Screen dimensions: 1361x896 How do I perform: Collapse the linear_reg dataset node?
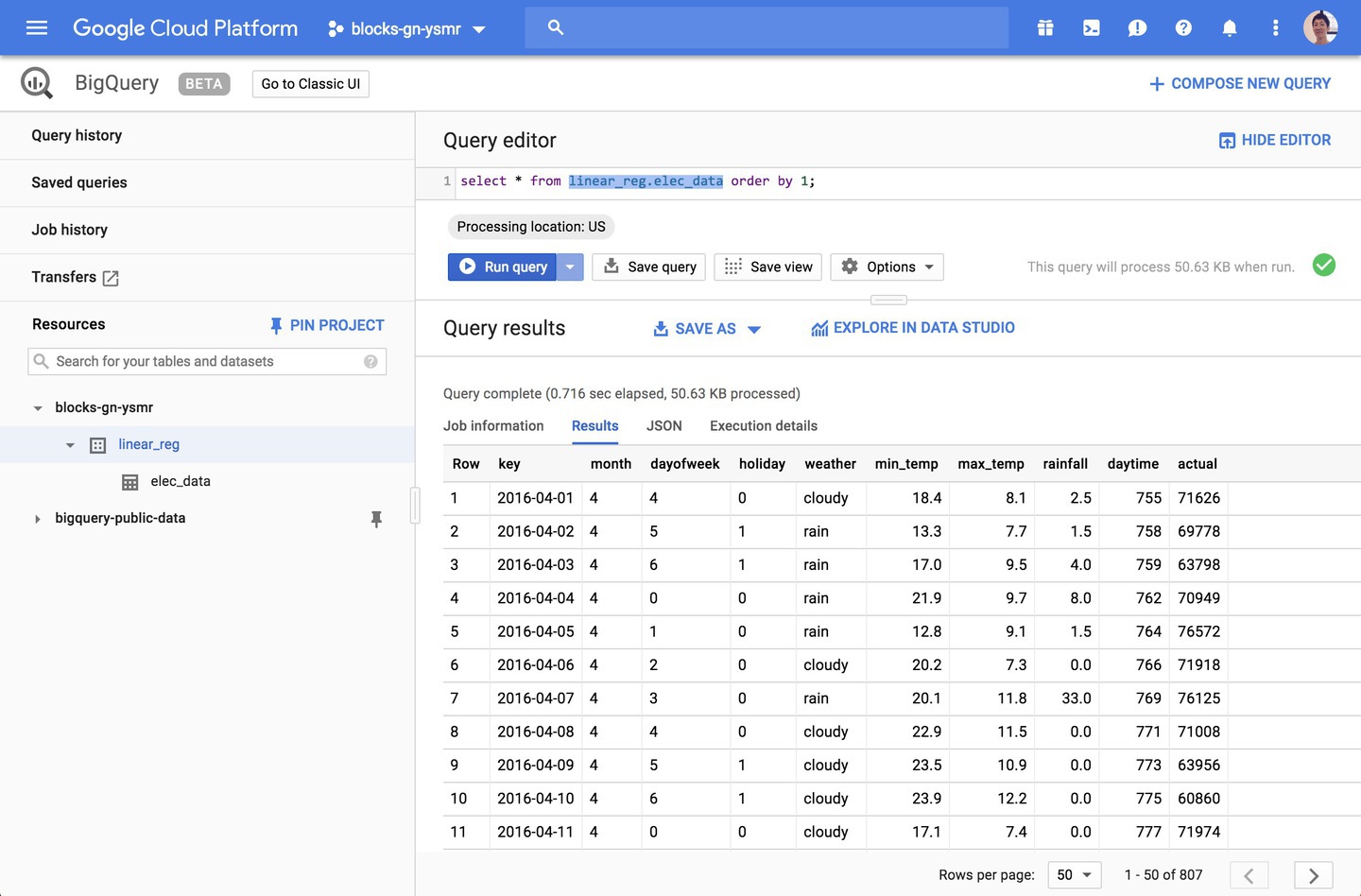70,445
